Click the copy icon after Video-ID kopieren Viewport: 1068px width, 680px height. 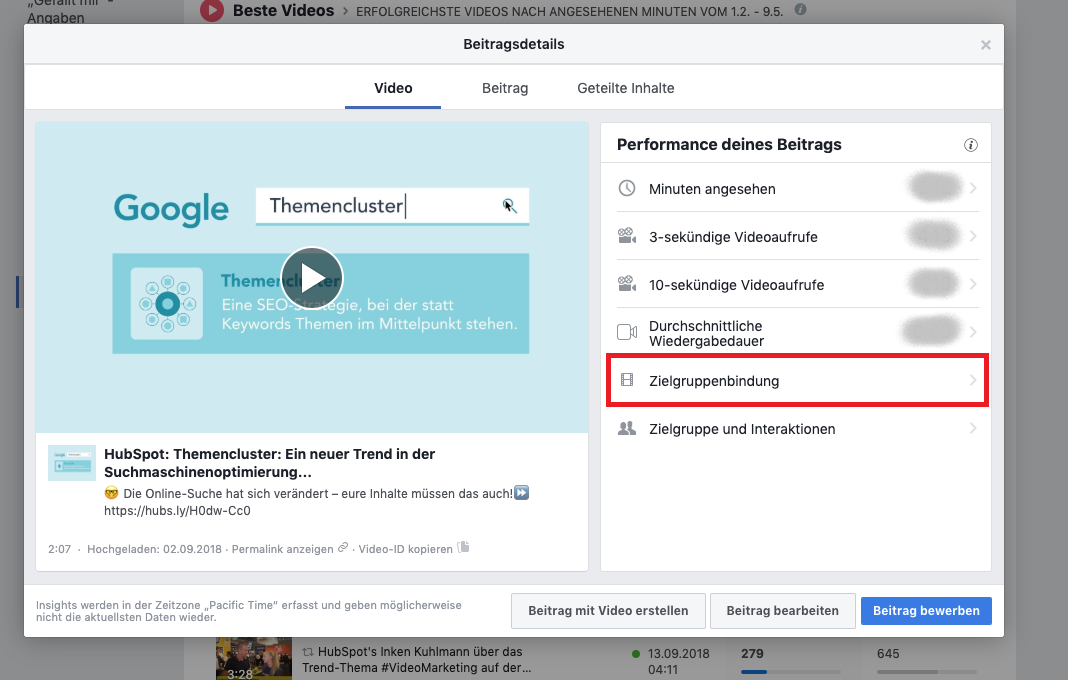coord(463,547)
